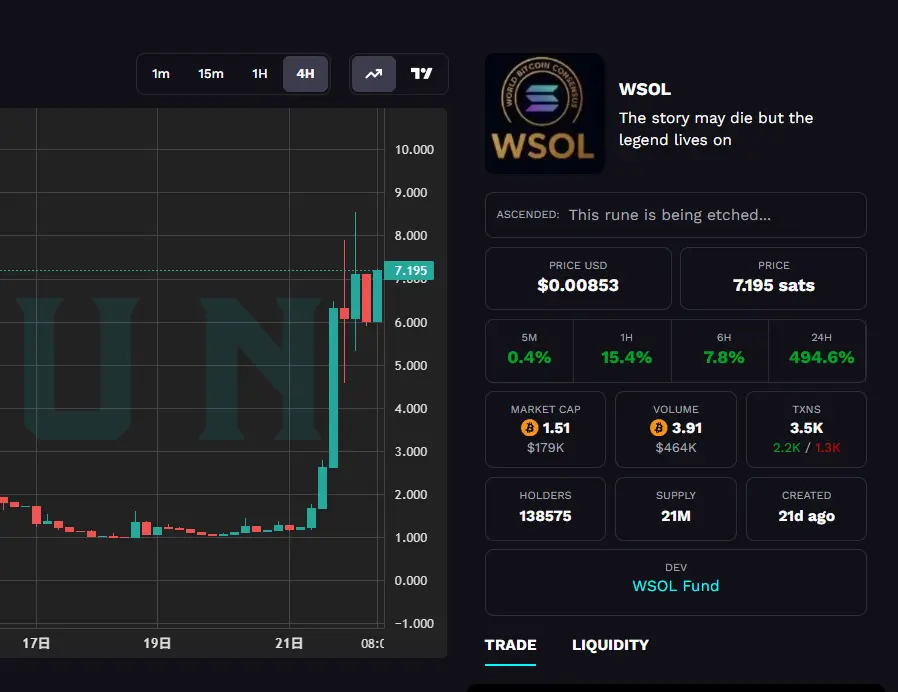Click the holders count 138575
898x692 pixels.
tap(545, 516)
